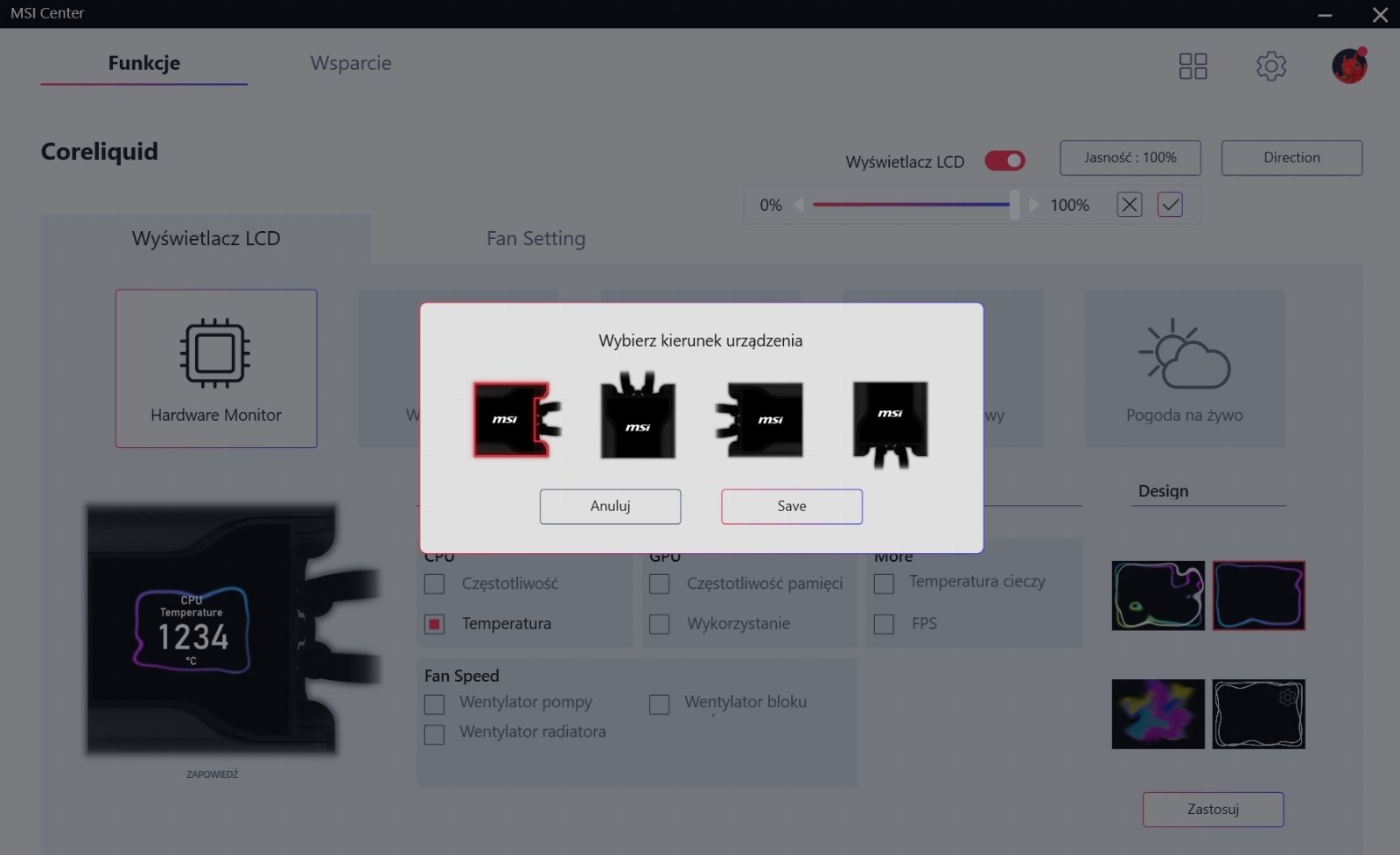
Task: Increase brightness with the right arrow
Action: pyautogui.click(x=1034, y=205)
